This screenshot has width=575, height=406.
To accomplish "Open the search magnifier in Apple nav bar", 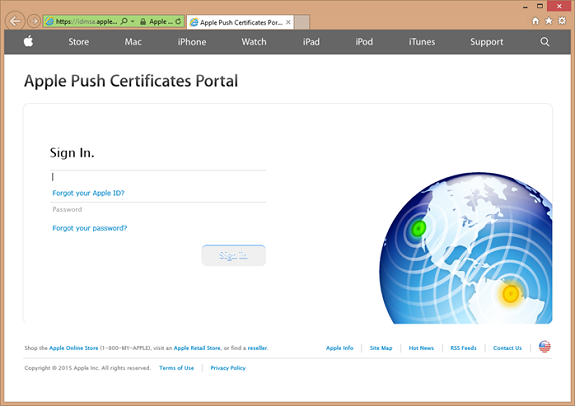I will pos(545,42).
